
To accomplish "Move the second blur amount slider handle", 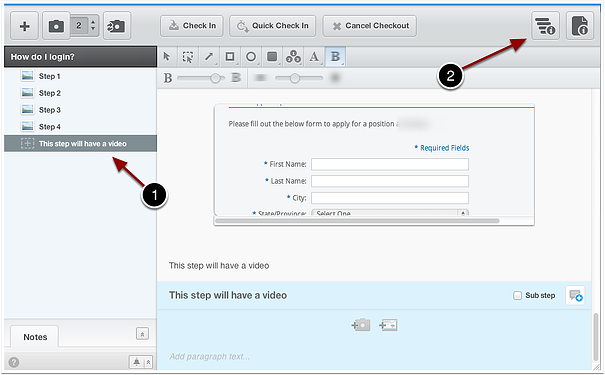I will click(295, 78).
